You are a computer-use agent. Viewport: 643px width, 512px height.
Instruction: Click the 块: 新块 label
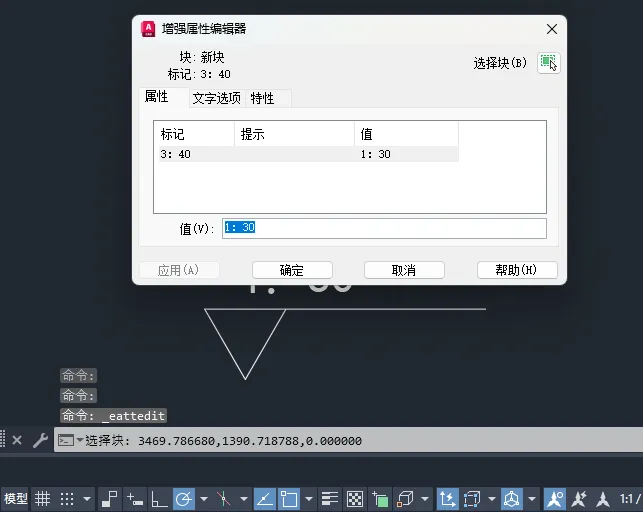[202, 57]
